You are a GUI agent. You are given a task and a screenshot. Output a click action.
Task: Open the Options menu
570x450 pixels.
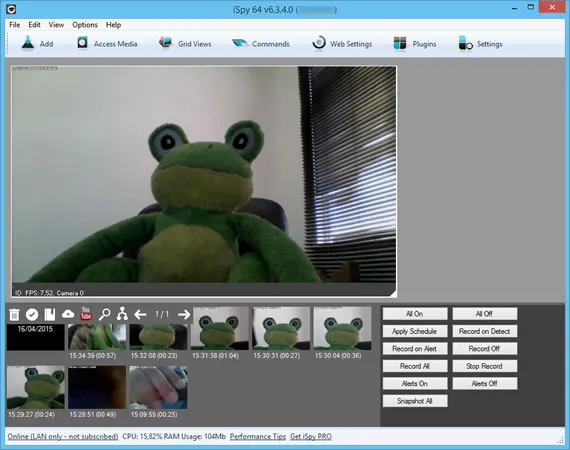(85, 25)
